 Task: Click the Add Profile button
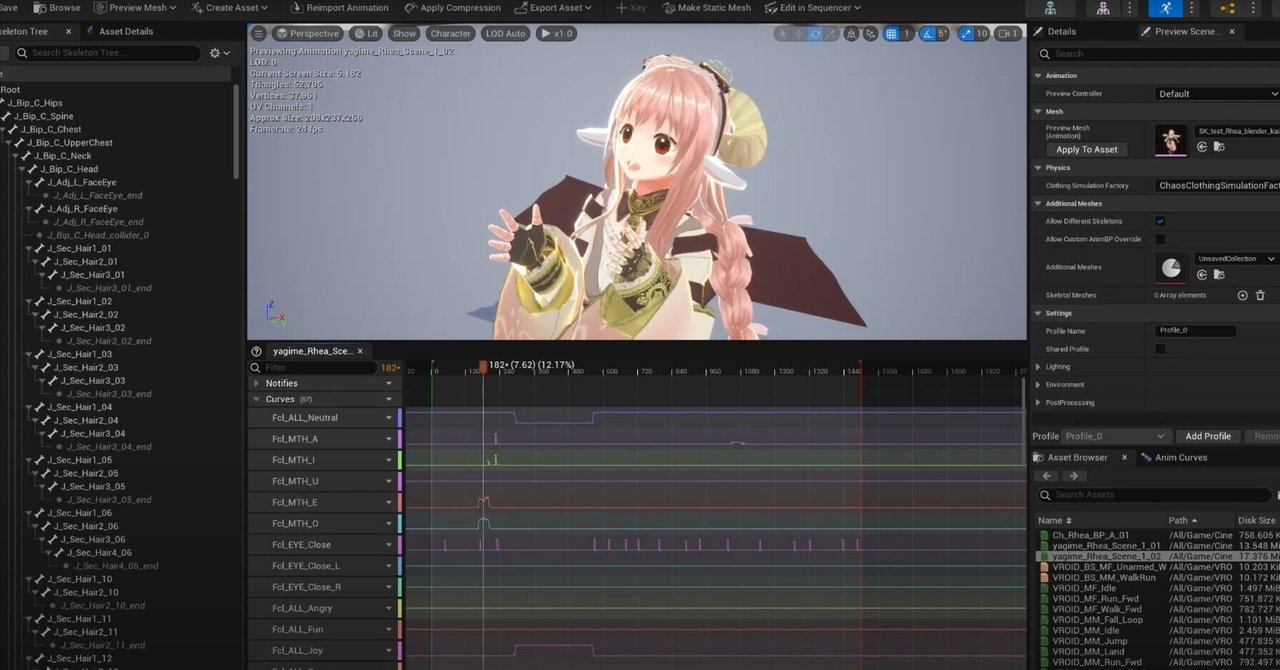coord(1208,436)
